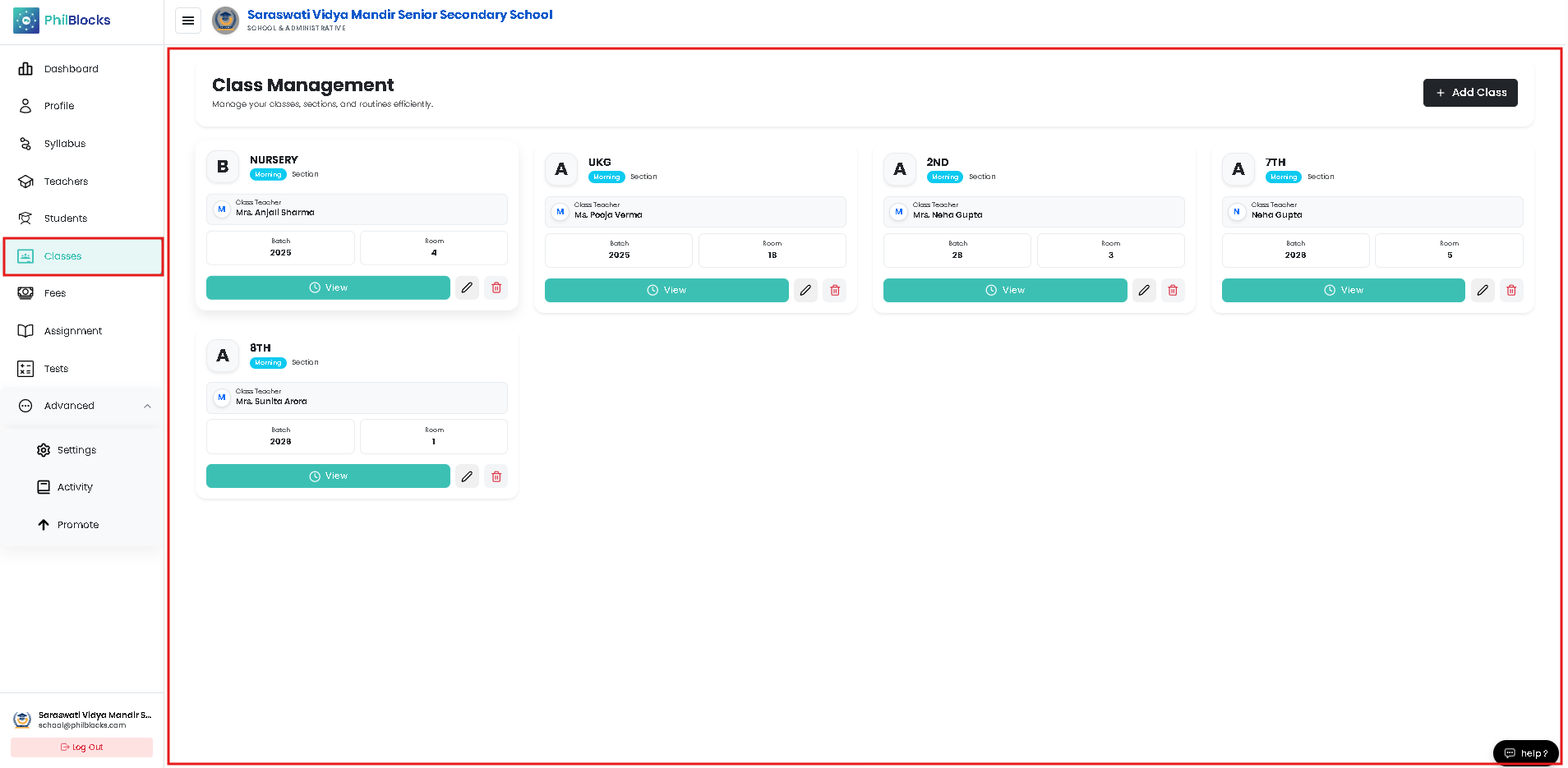The height and width of the screenshot is (768, 1568).
Task: Click school@philblocks.com account email
Action: (82, 725)
